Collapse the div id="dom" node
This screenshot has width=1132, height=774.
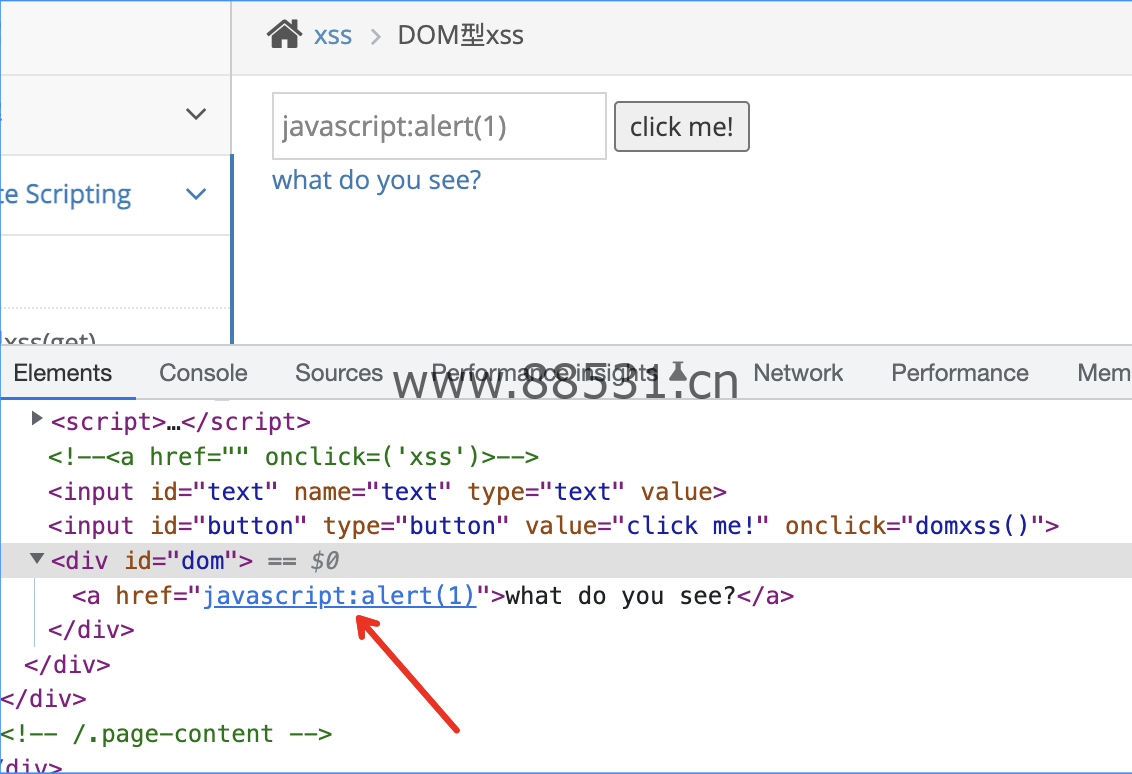point(37,558)
